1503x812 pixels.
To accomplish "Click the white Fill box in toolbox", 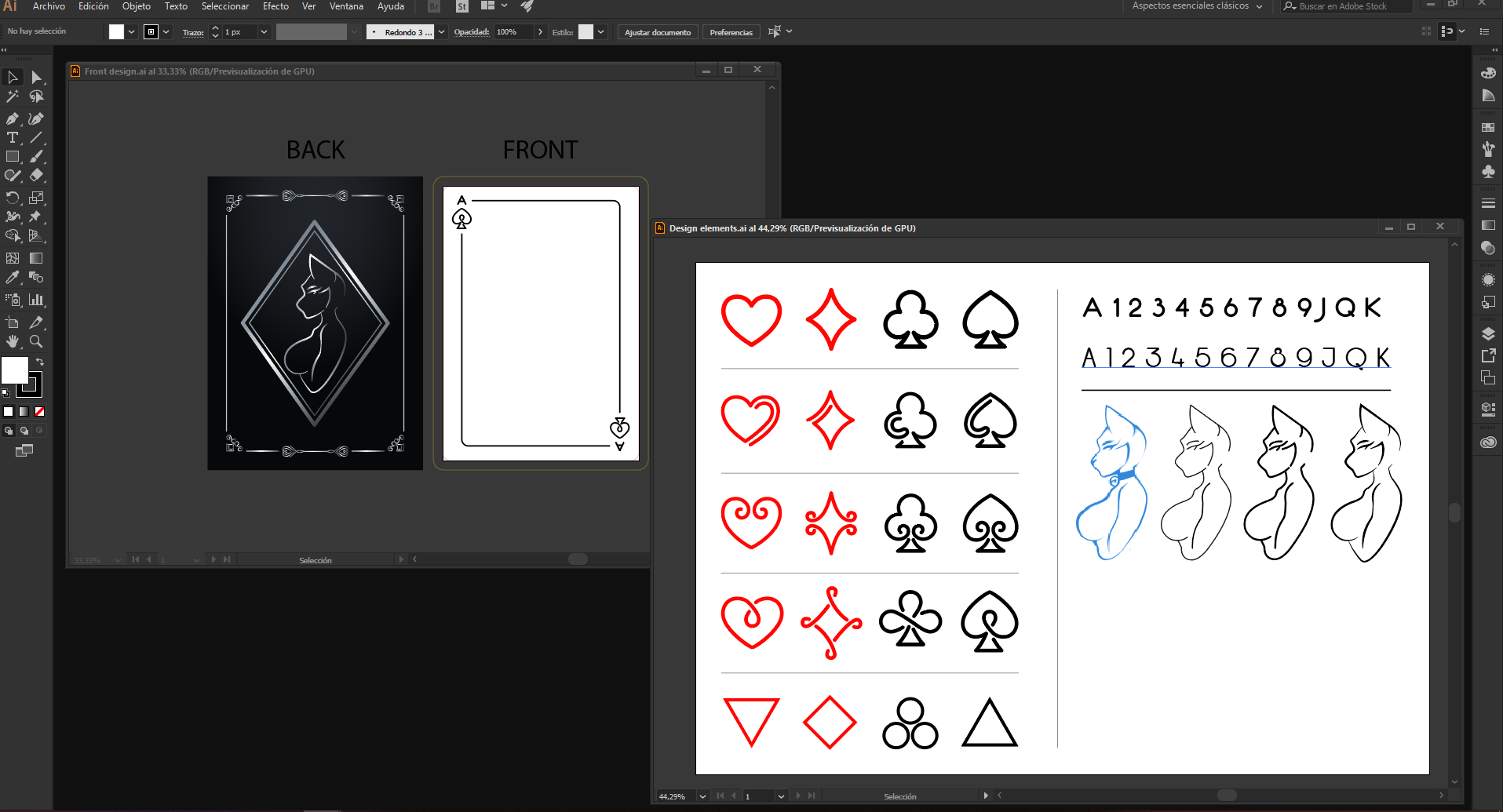I will pos(13,369).
